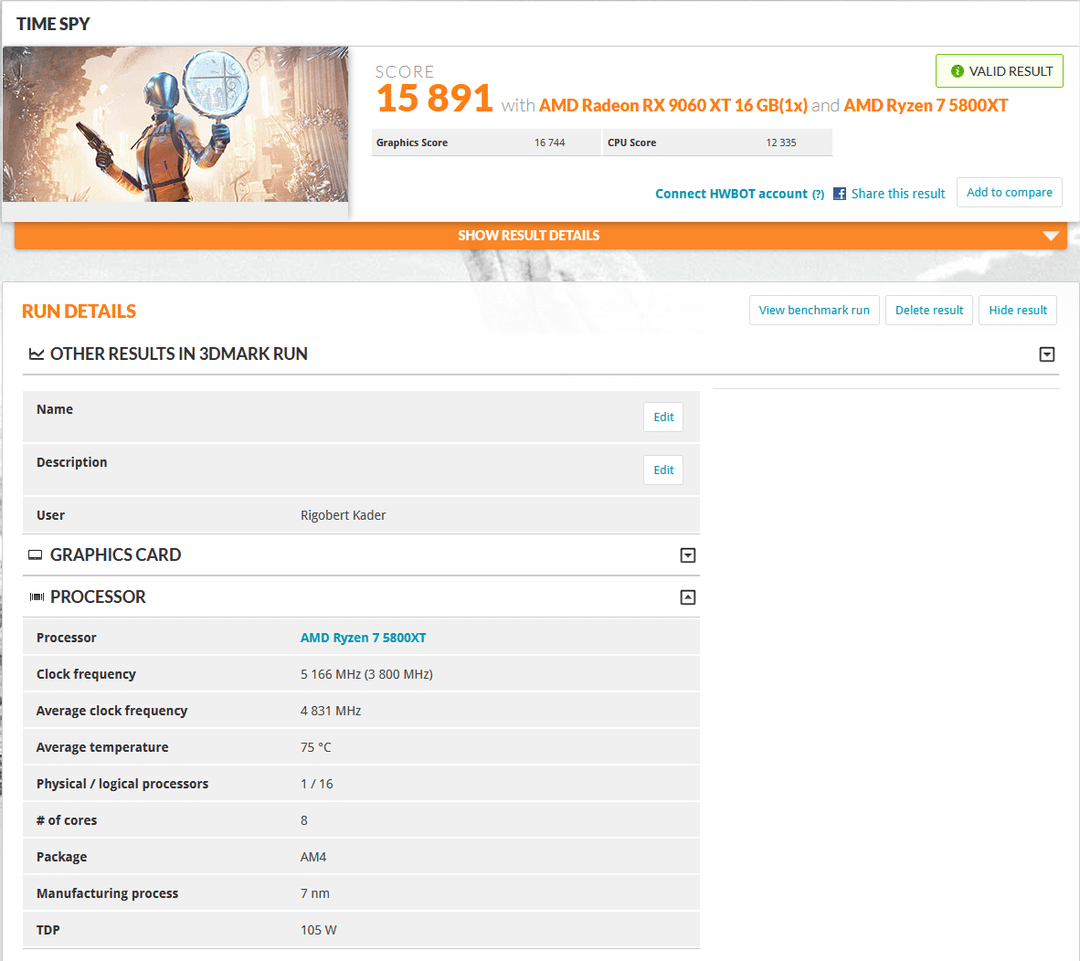Expand the Show Result Details bar

click(x=540, y=236)
